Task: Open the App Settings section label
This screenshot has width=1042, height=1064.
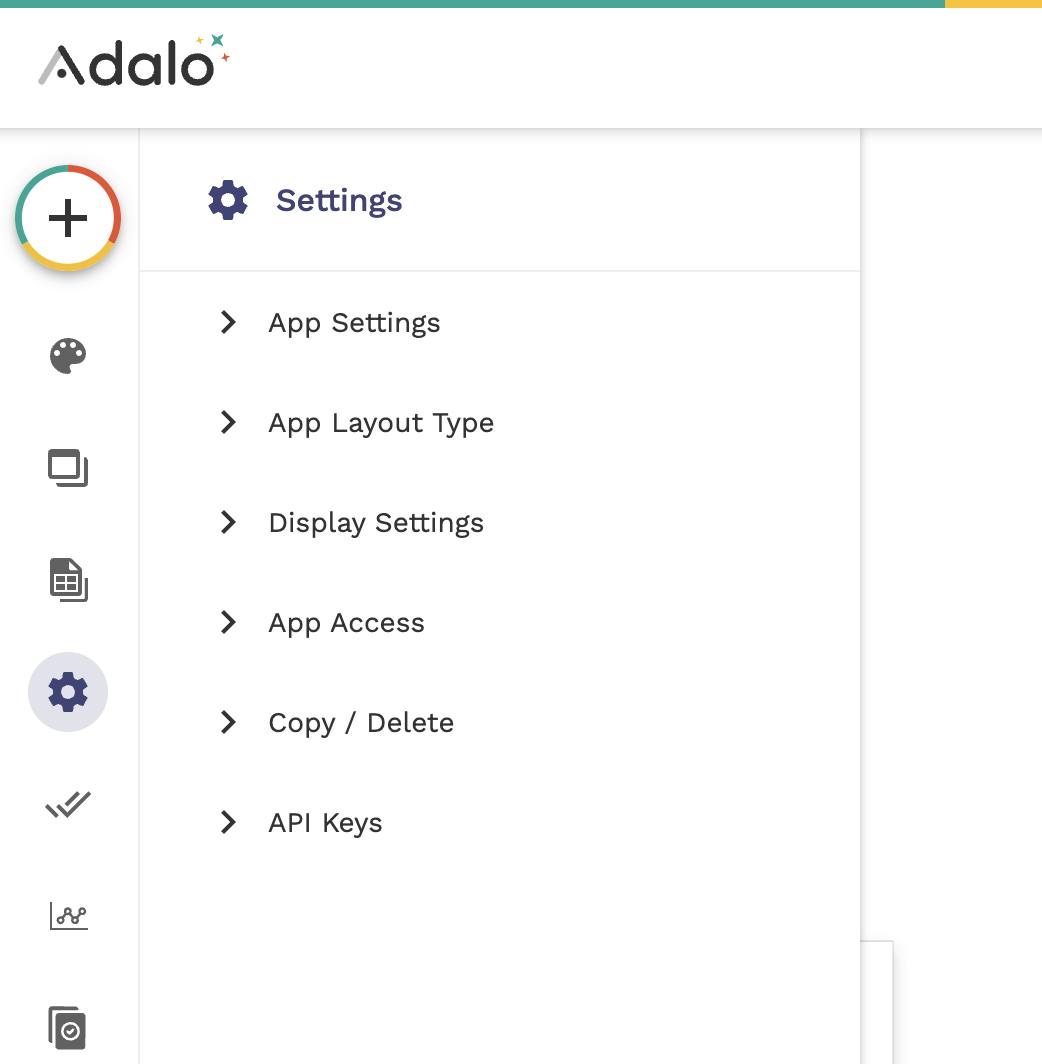Action: 354,323
